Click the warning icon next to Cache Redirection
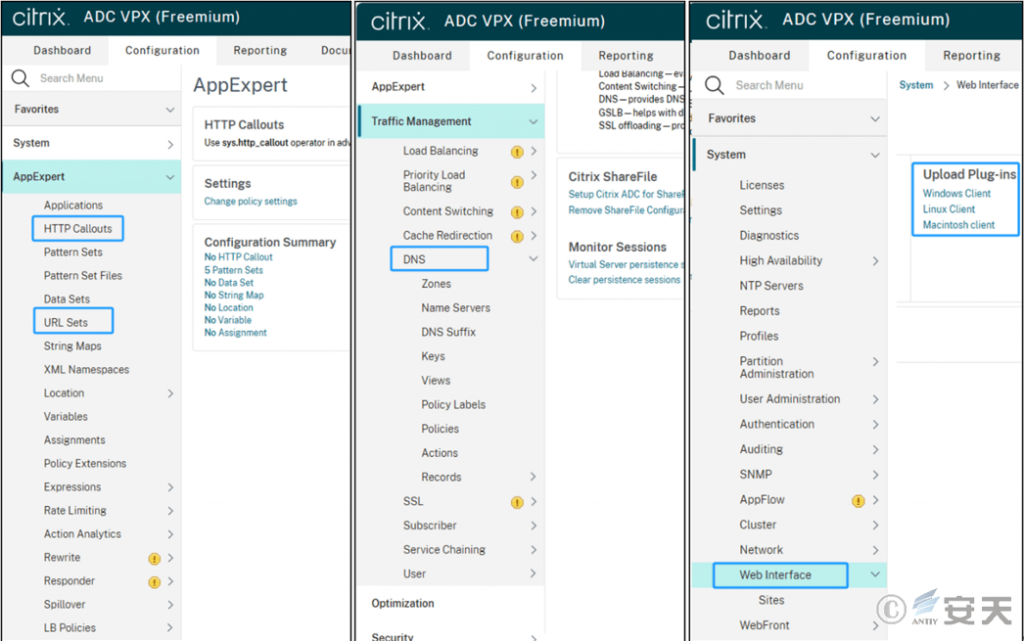The width and height of the screenshot is (1024, 641). [517, 236]
